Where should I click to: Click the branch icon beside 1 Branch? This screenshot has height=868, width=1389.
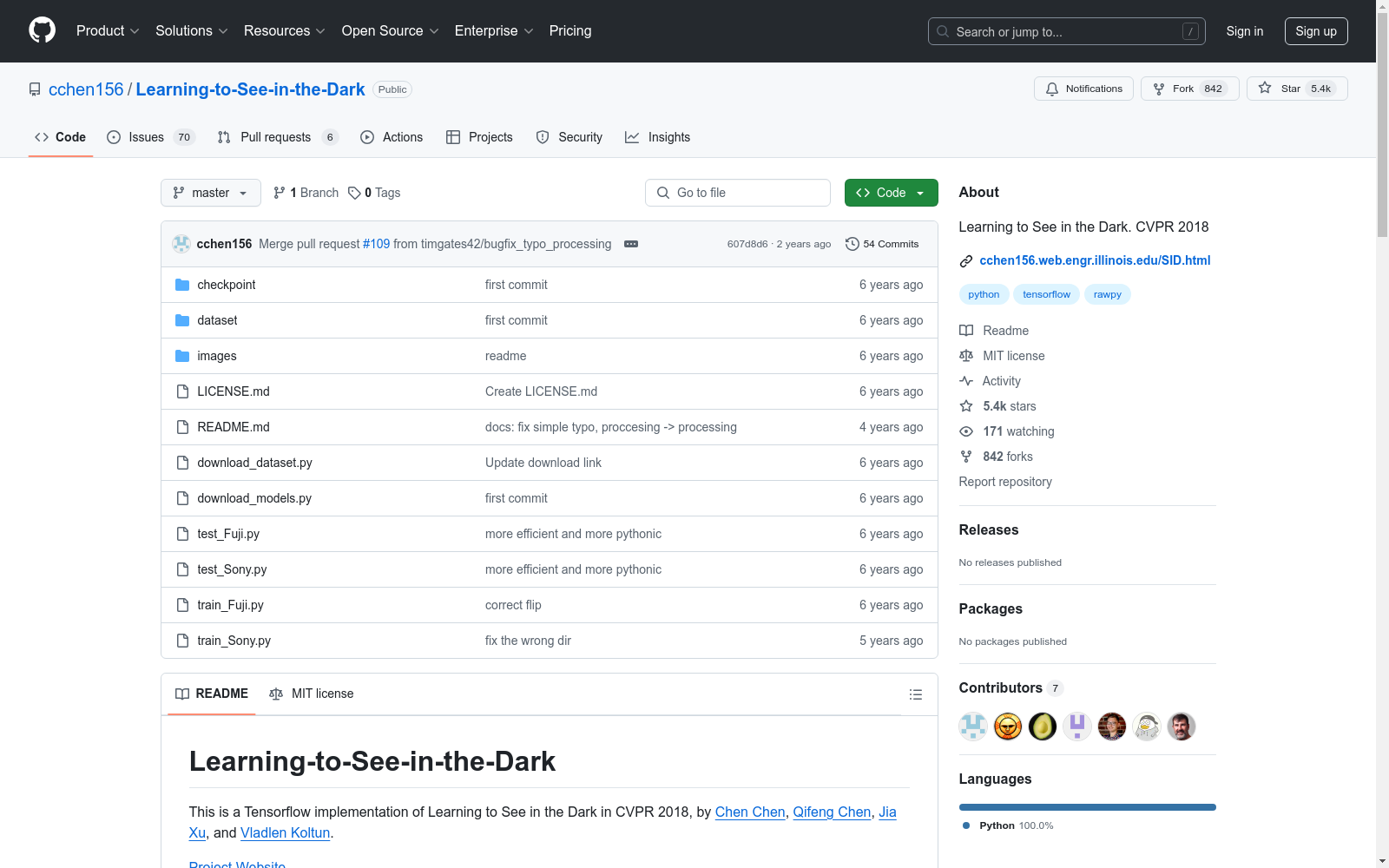point(280,193)
